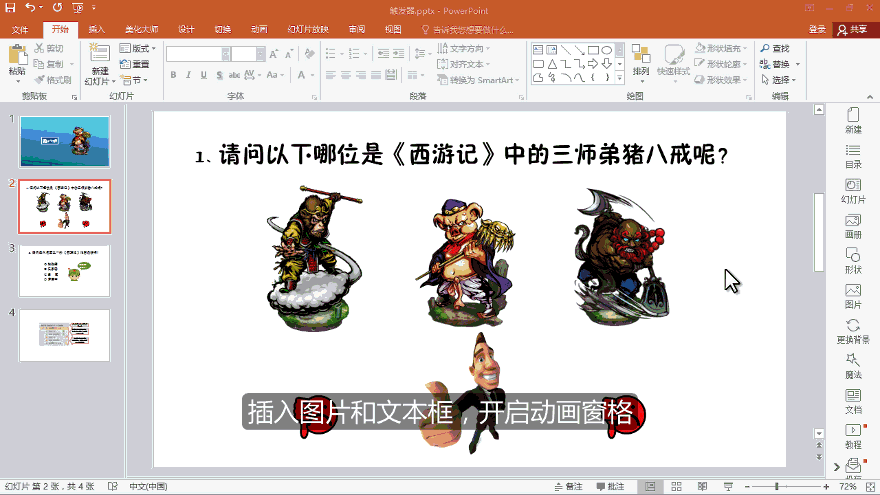This screenshot has width=880, height=495.
Task: Click the zoom slider handle
Action: tap(777, 487)
